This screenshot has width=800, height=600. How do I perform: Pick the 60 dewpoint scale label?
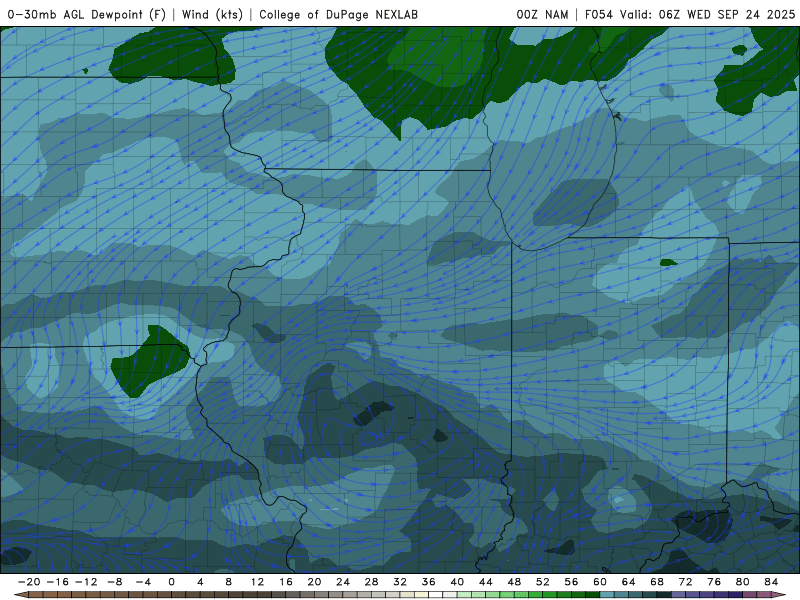coord(600,582)
